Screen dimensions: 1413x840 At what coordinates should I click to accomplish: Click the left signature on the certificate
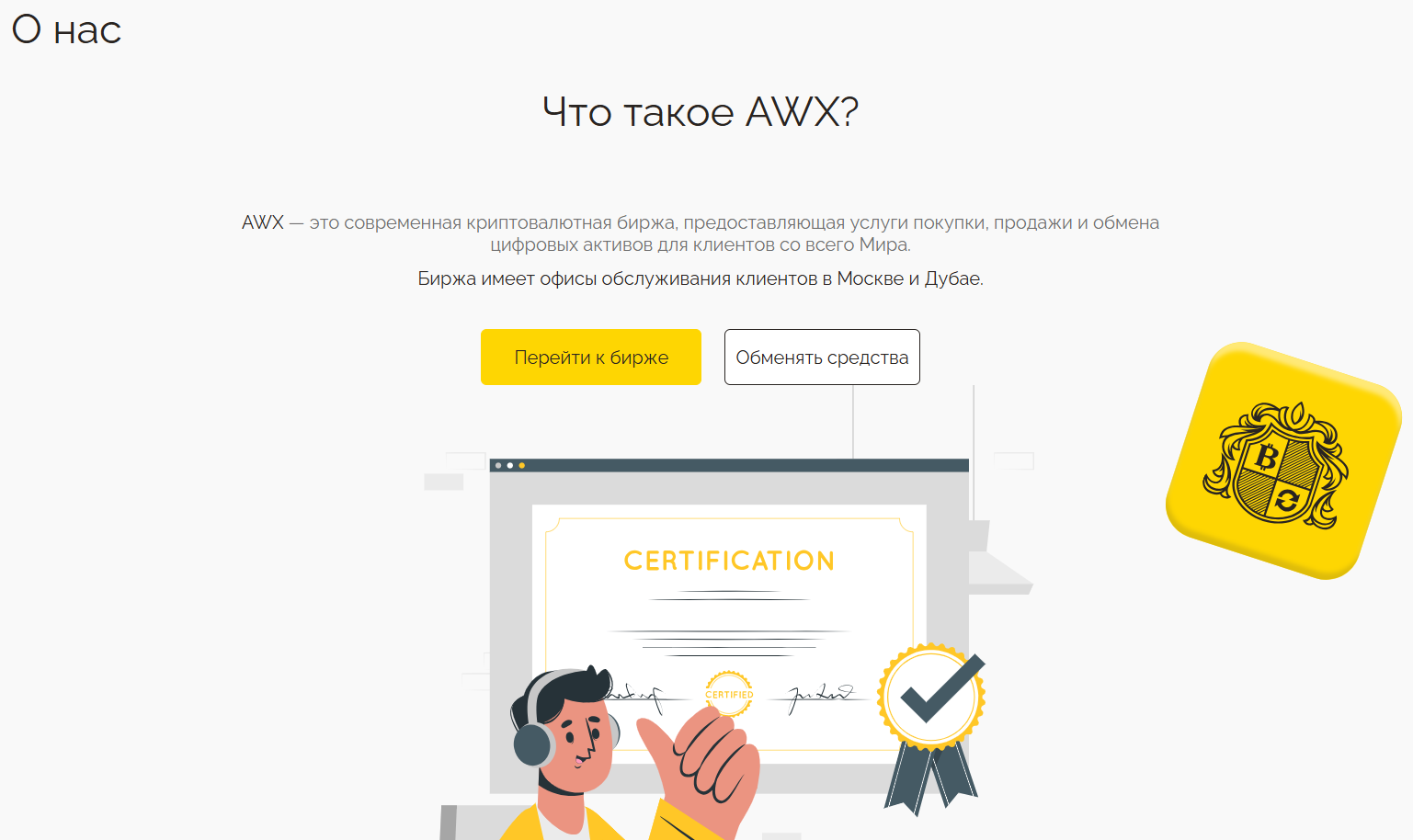point(634,696)
